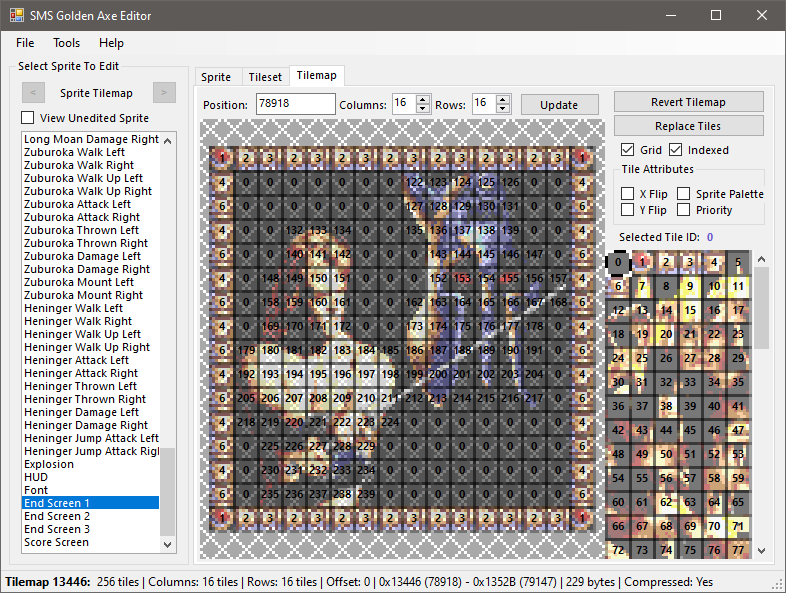Viewport: 786px width, 593px height.
Task: Click the sprite list scrollbar thumb
Action: [167, 491]
